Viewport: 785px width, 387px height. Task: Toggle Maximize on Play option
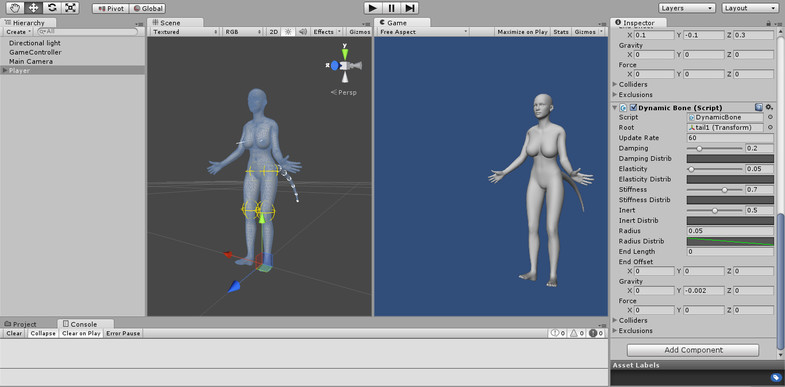click(x=522, y=32)
